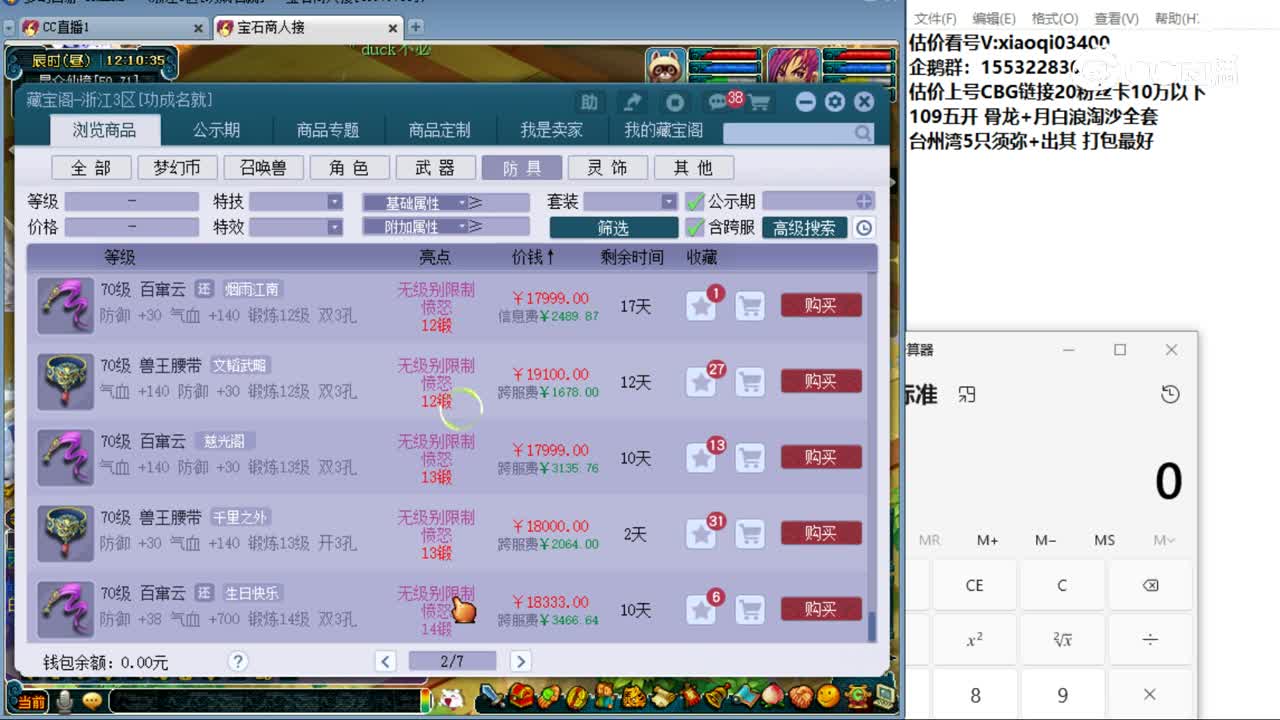
Task: Click the 藏宝阁 share arrow icon
Action: 632,100
